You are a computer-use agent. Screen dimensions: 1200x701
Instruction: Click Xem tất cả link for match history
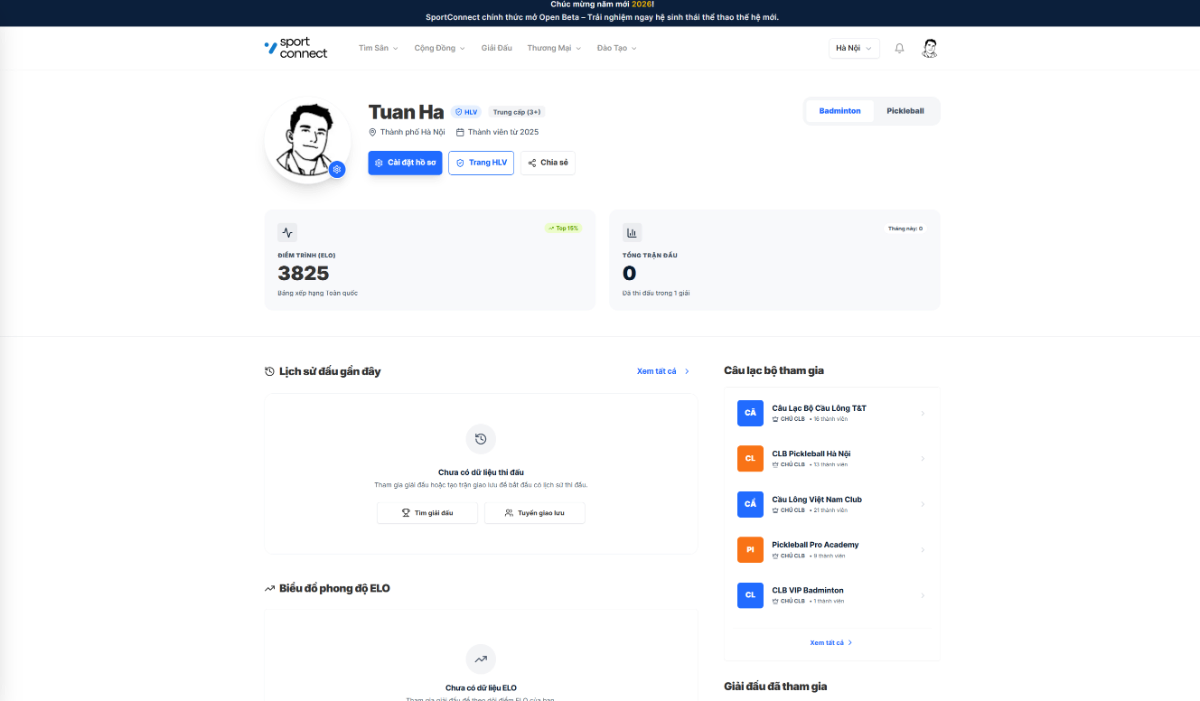pos(662,371)
